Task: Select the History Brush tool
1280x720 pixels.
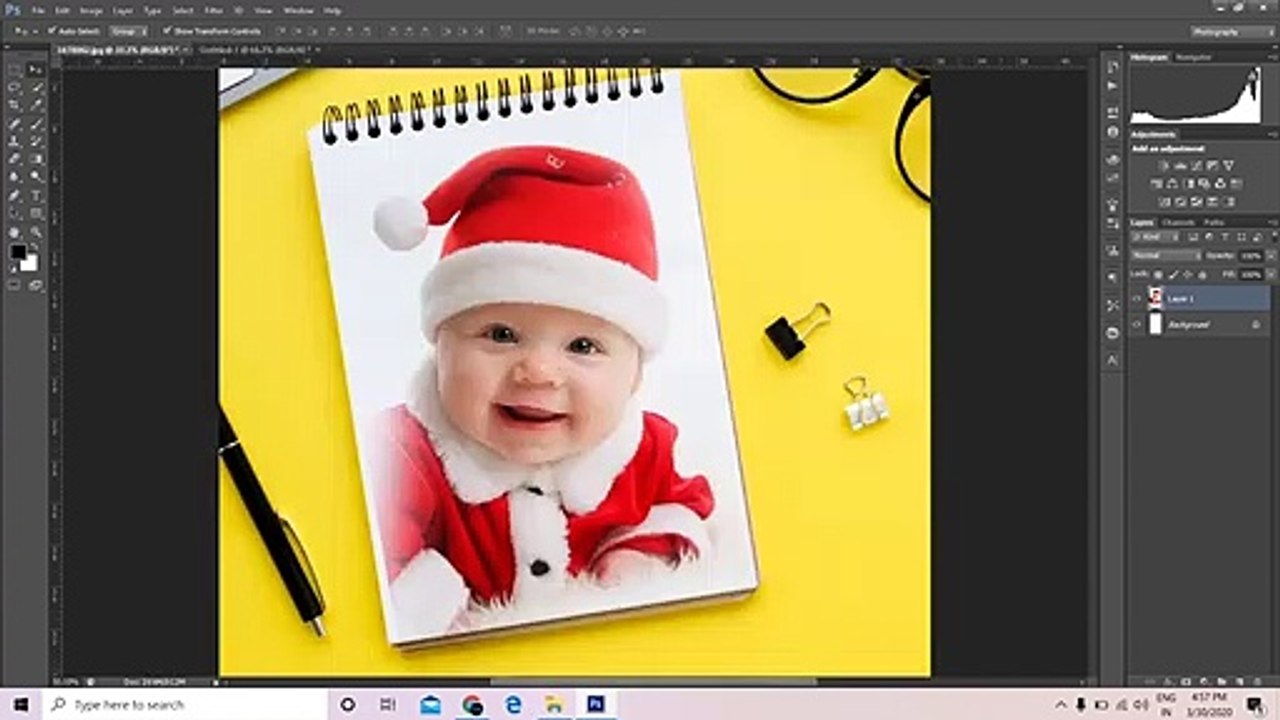Action: click(x=36, y=140)
